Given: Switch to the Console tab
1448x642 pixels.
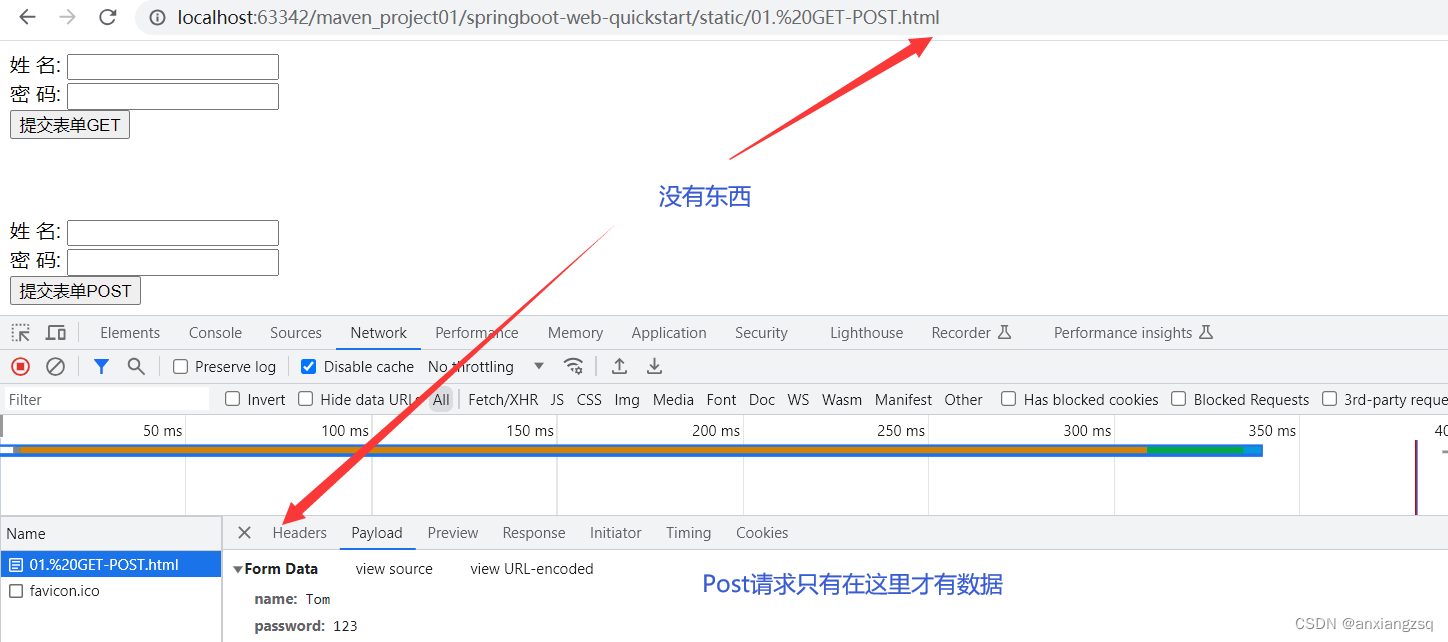Looking at the screenshot, I should click(214, 331).
